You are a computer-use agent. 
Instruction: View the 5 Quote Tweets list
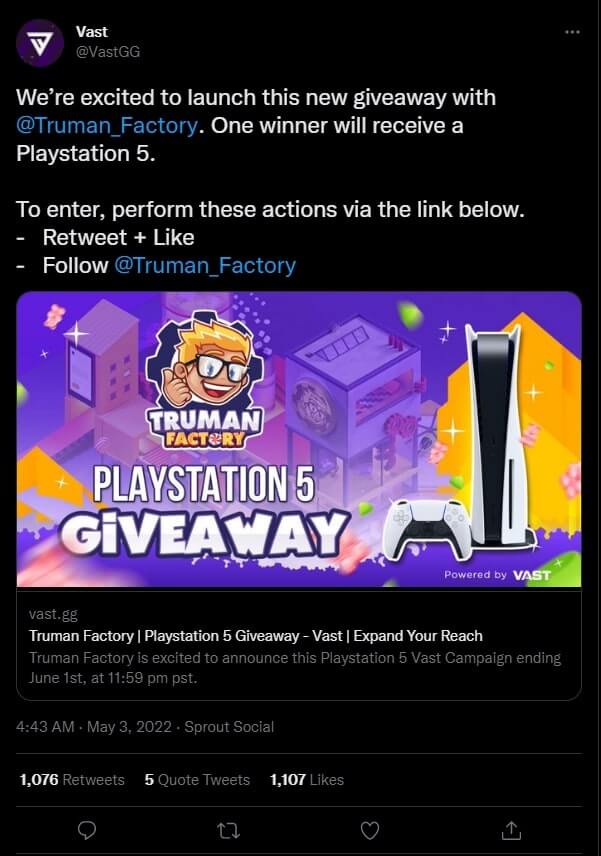[x=197, y=780]
